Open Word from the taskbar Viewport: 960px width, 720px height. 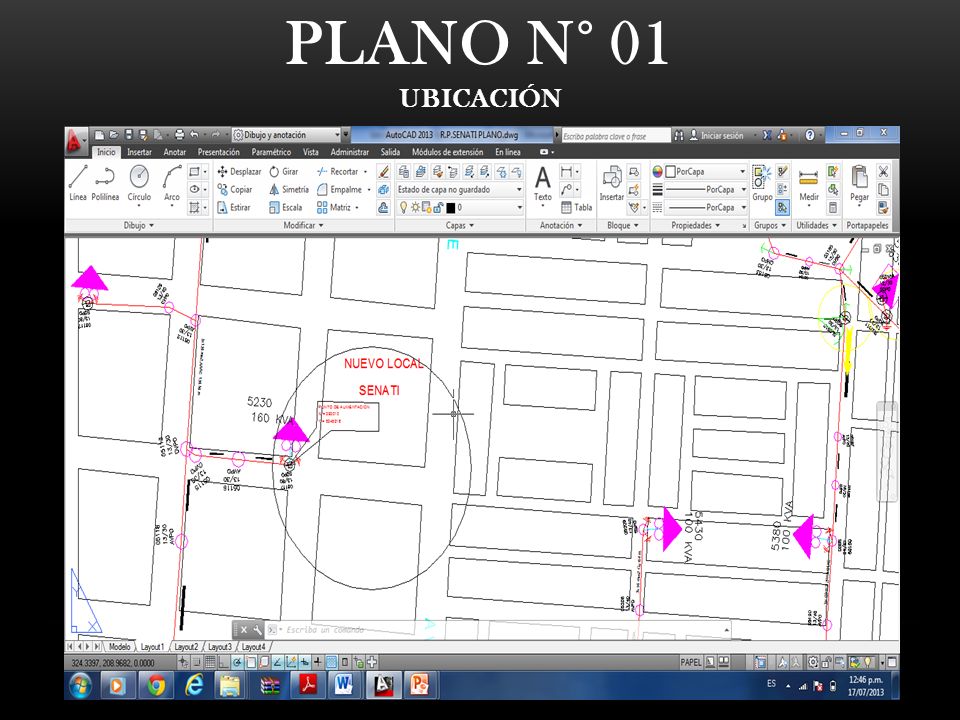point(343,685)
